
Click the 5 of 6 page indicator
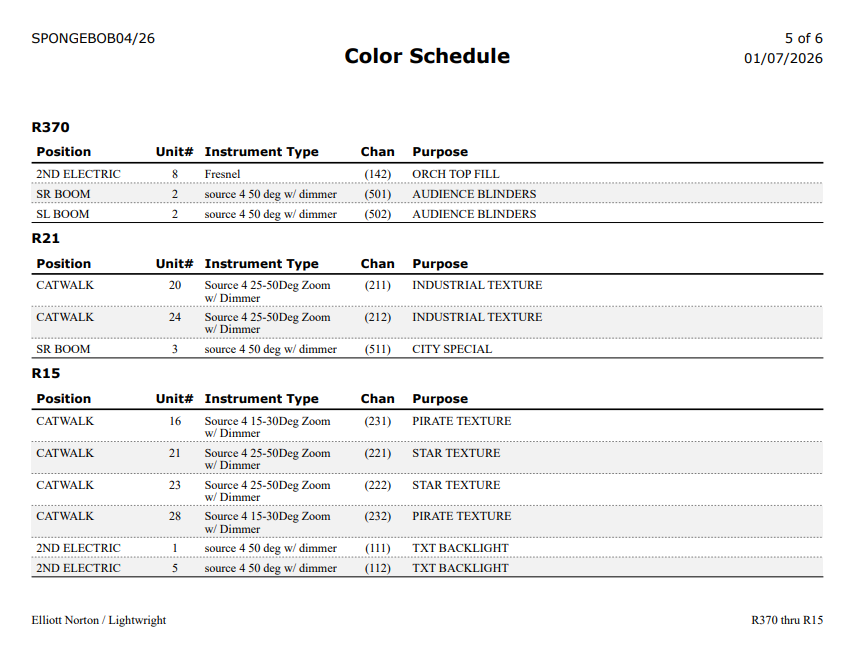pyautogui.click(x=803, y=38)
